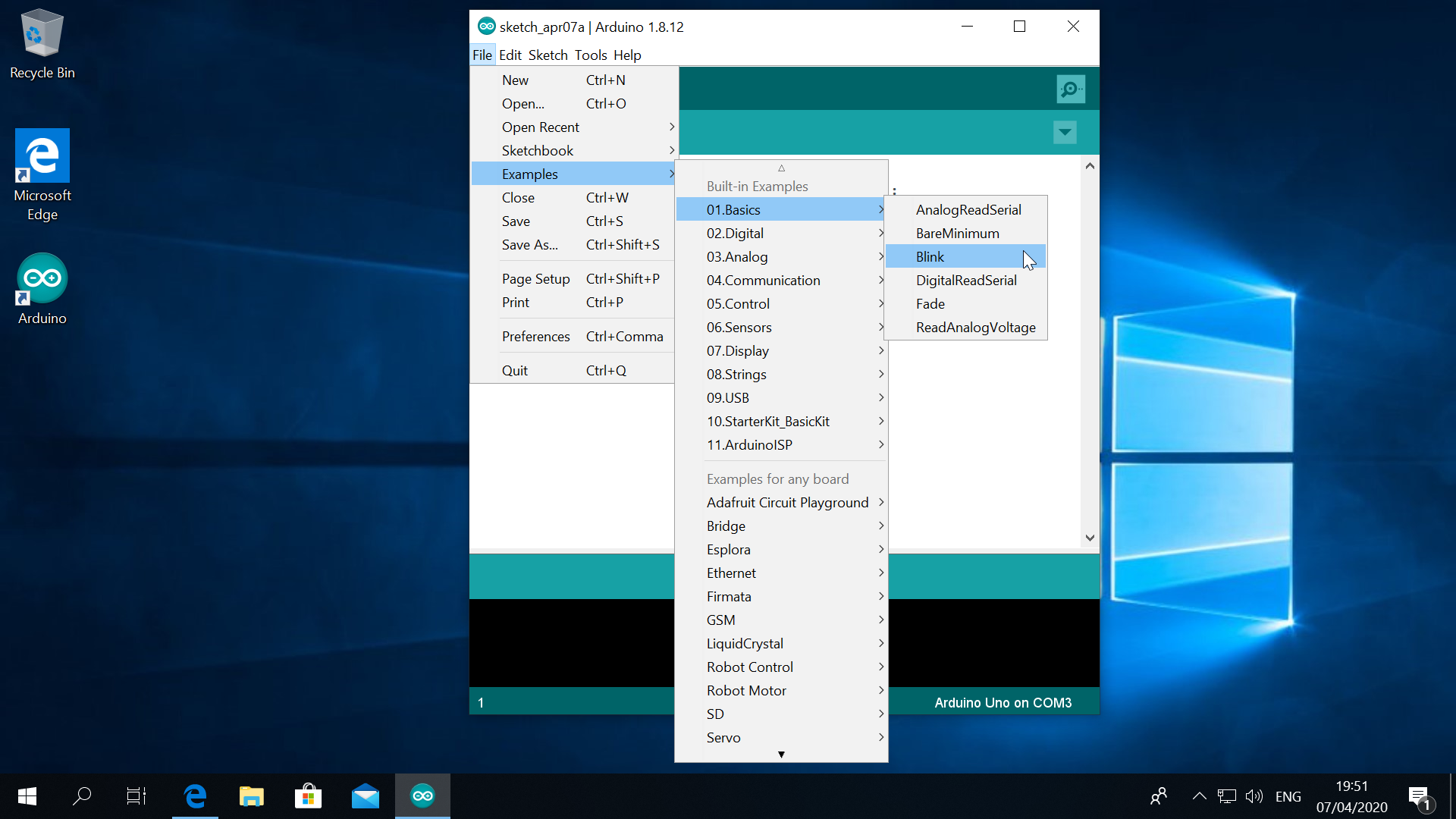This screenshot has height=819, width=1456.
Task: Open Task View on taskbar
Action: coord(136,796)
